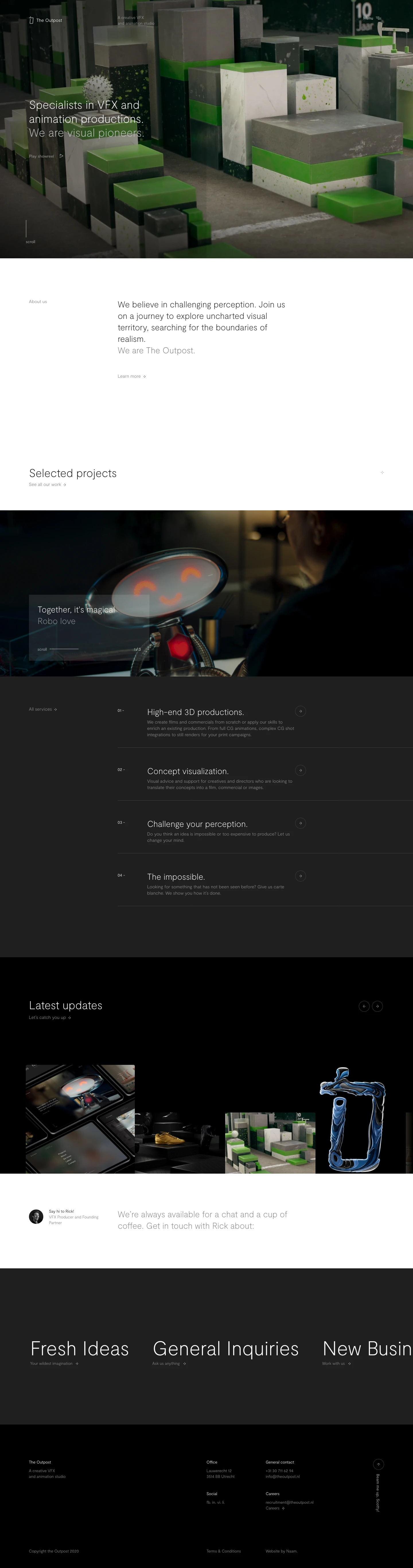The height and width of the screenshot is (1568, 413).
Task: Email info@theoutpost.nl
Action: point(282,1477)
